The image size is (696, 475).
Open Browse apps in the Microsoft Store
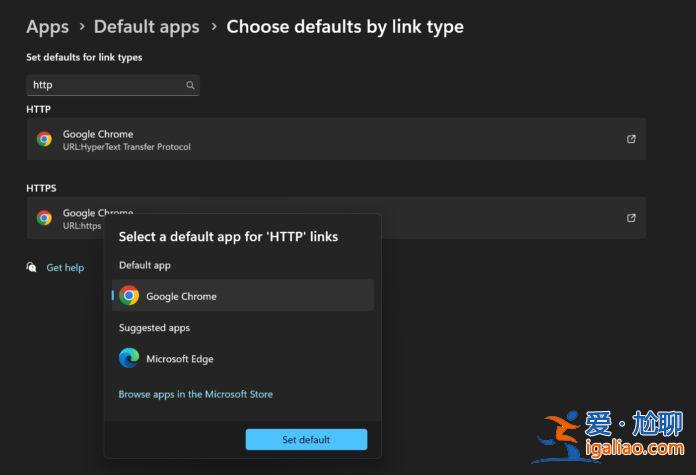tap(195, 394)
